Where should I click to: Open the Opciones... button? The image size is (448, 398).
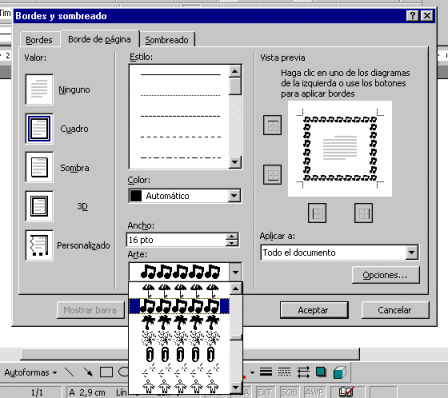(385, 275)
